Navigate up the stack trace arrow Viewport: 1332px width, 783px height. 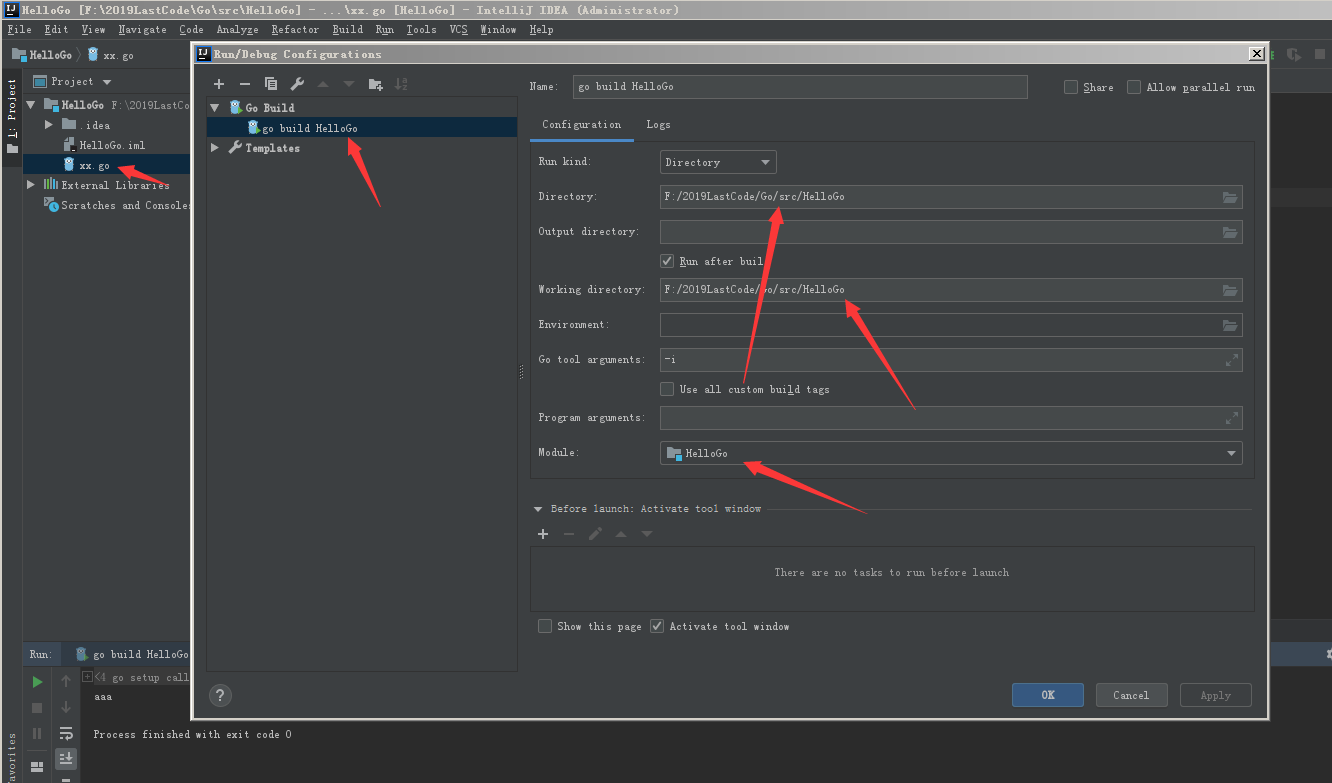[66, 681]
